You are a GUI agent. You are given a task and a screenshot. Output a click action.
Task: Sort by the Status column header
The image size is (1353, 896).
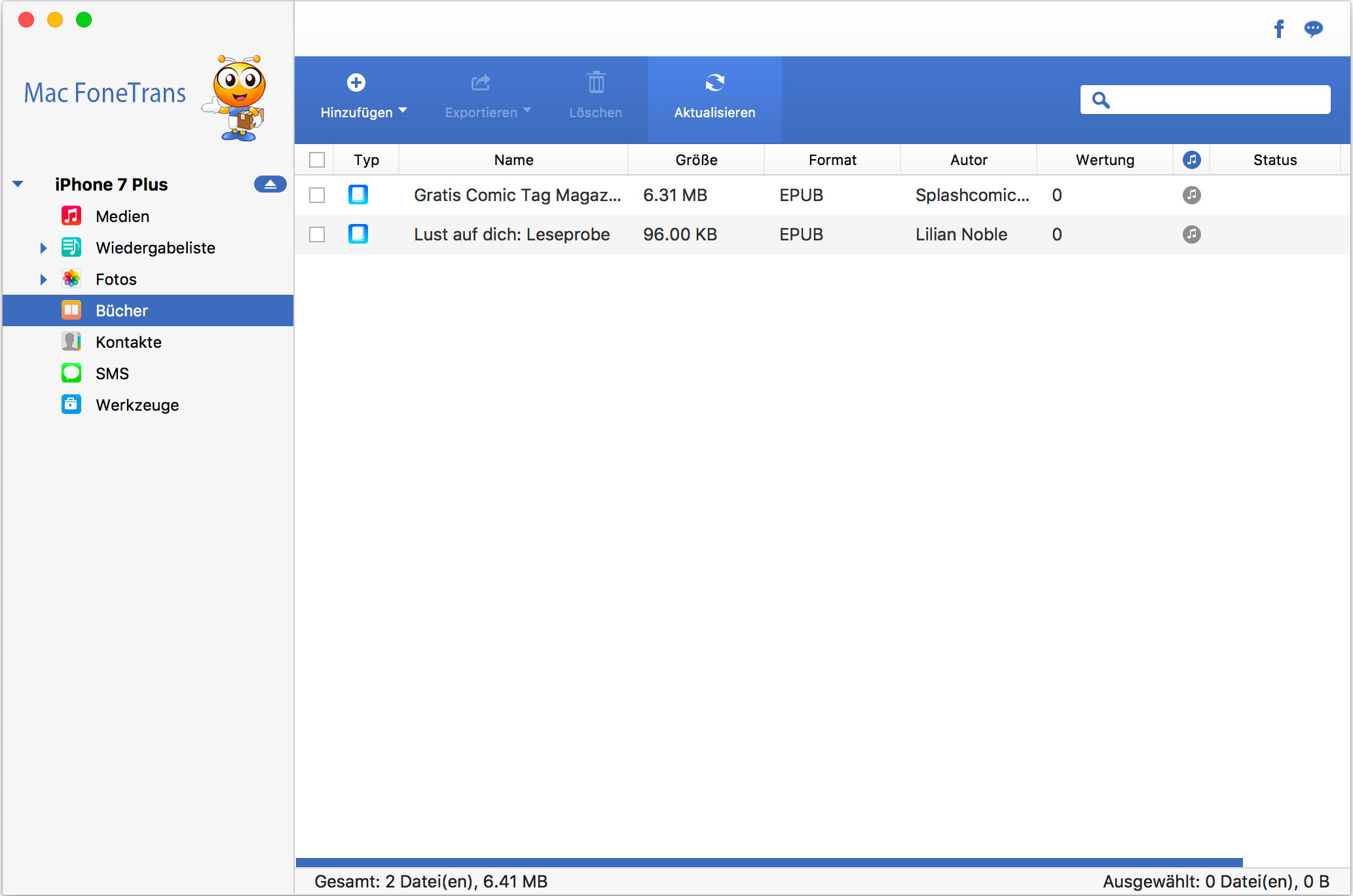1274,160
